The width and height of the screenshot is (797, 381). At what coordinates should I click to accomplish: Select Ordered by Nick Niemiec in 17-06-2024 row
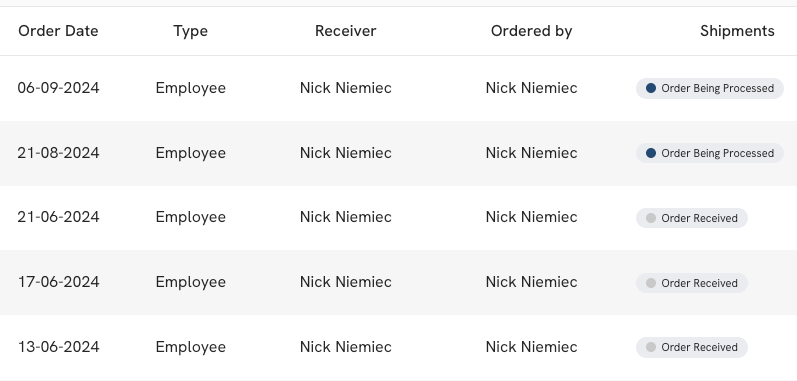531,282
